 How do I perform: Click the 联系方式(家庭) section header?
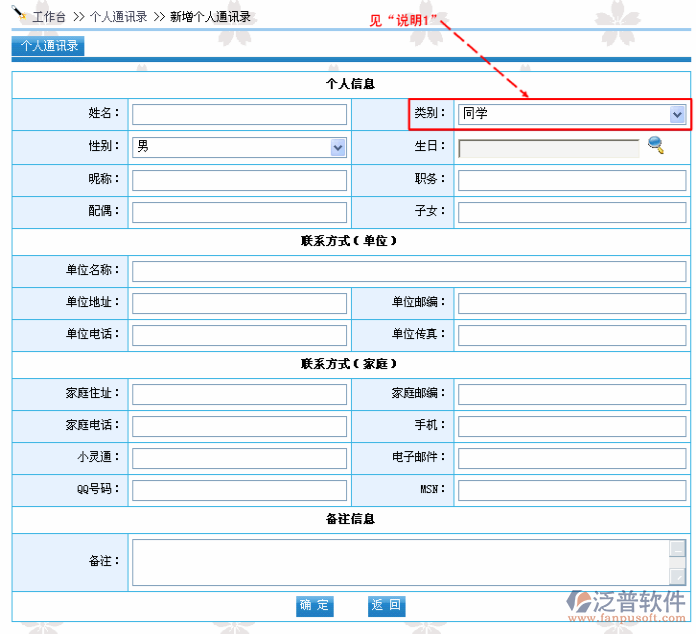tap(348, 364)
